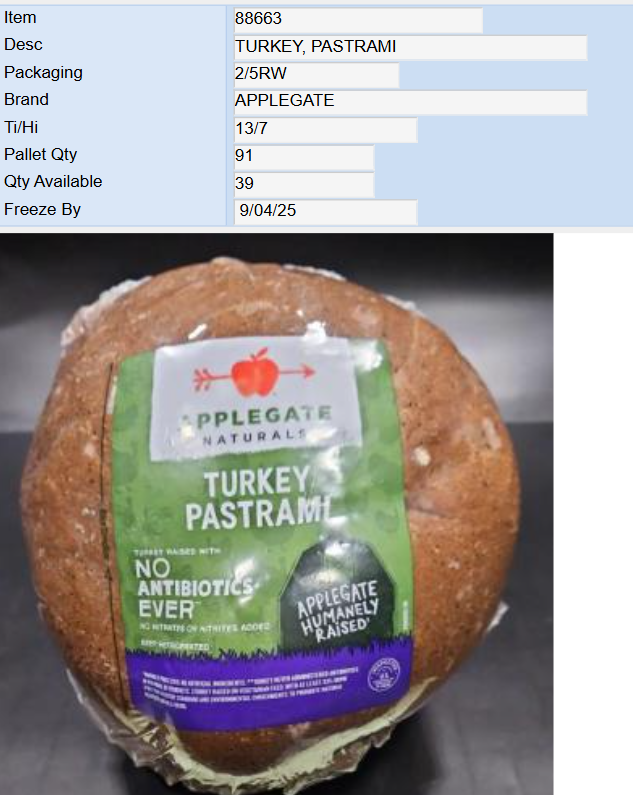
Task: Click the Item number field showing 88663
Action: [x=358, y=19]
